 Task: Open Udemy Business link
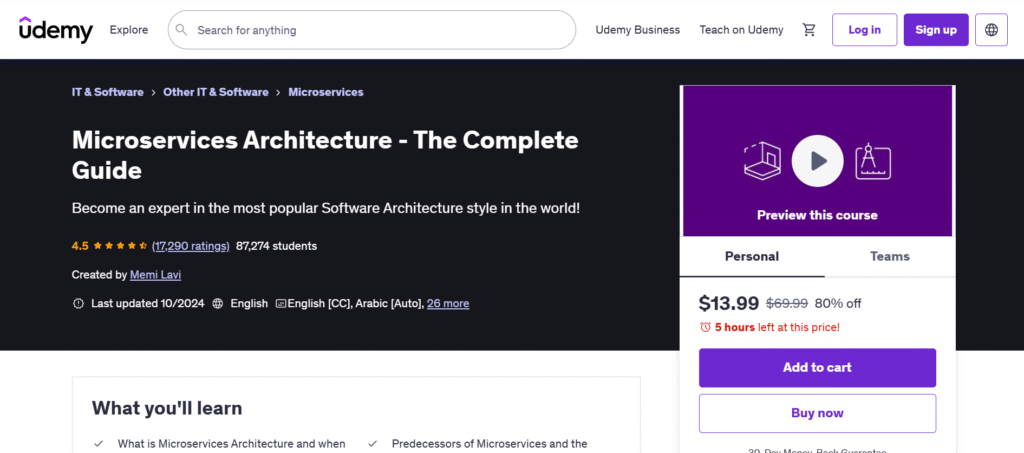[x=637, y=30]
